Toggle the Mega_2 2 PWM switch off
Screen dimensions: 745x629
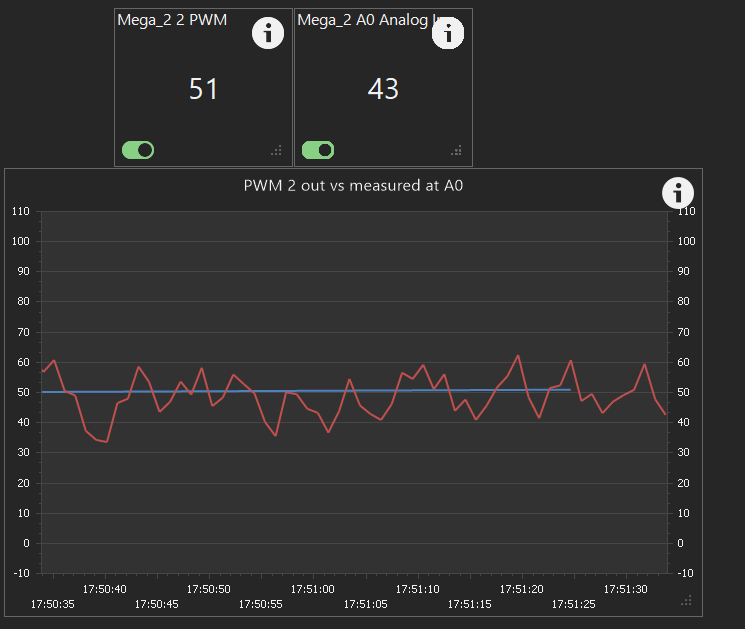(138, 150)
